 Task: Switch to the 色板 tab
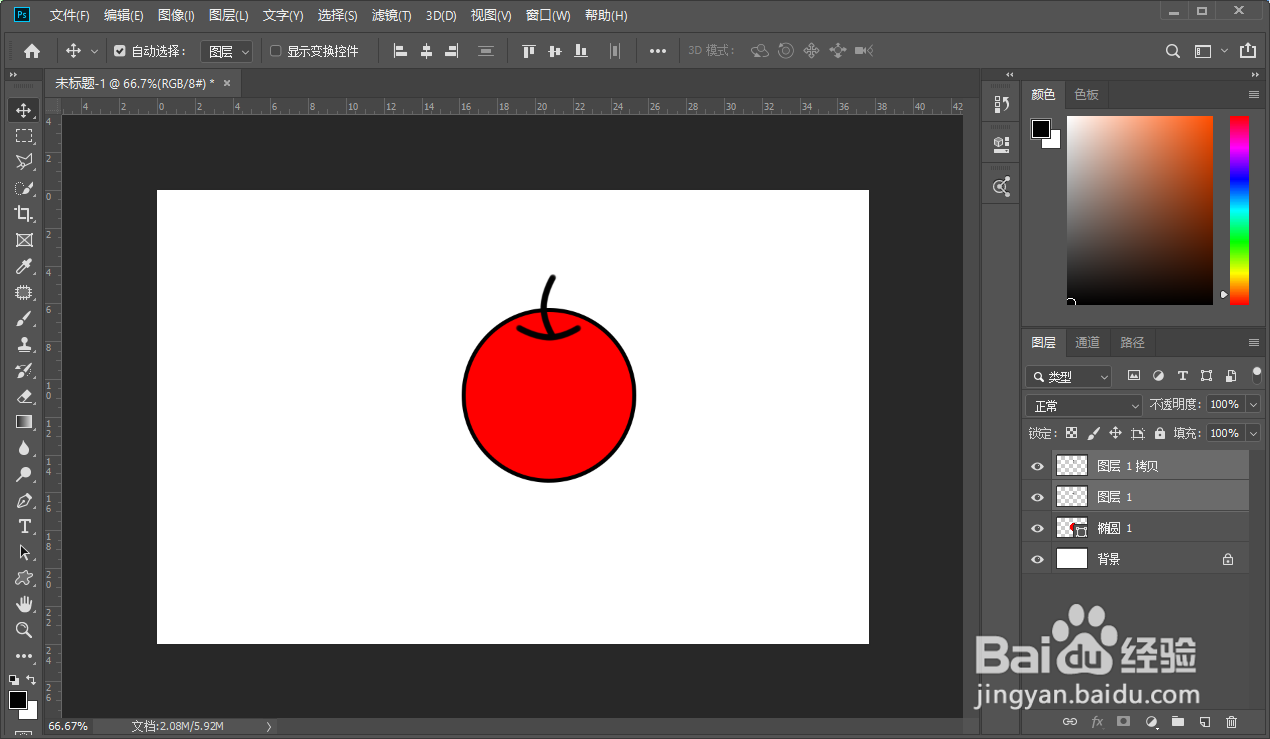click(x=1086, y=94)
